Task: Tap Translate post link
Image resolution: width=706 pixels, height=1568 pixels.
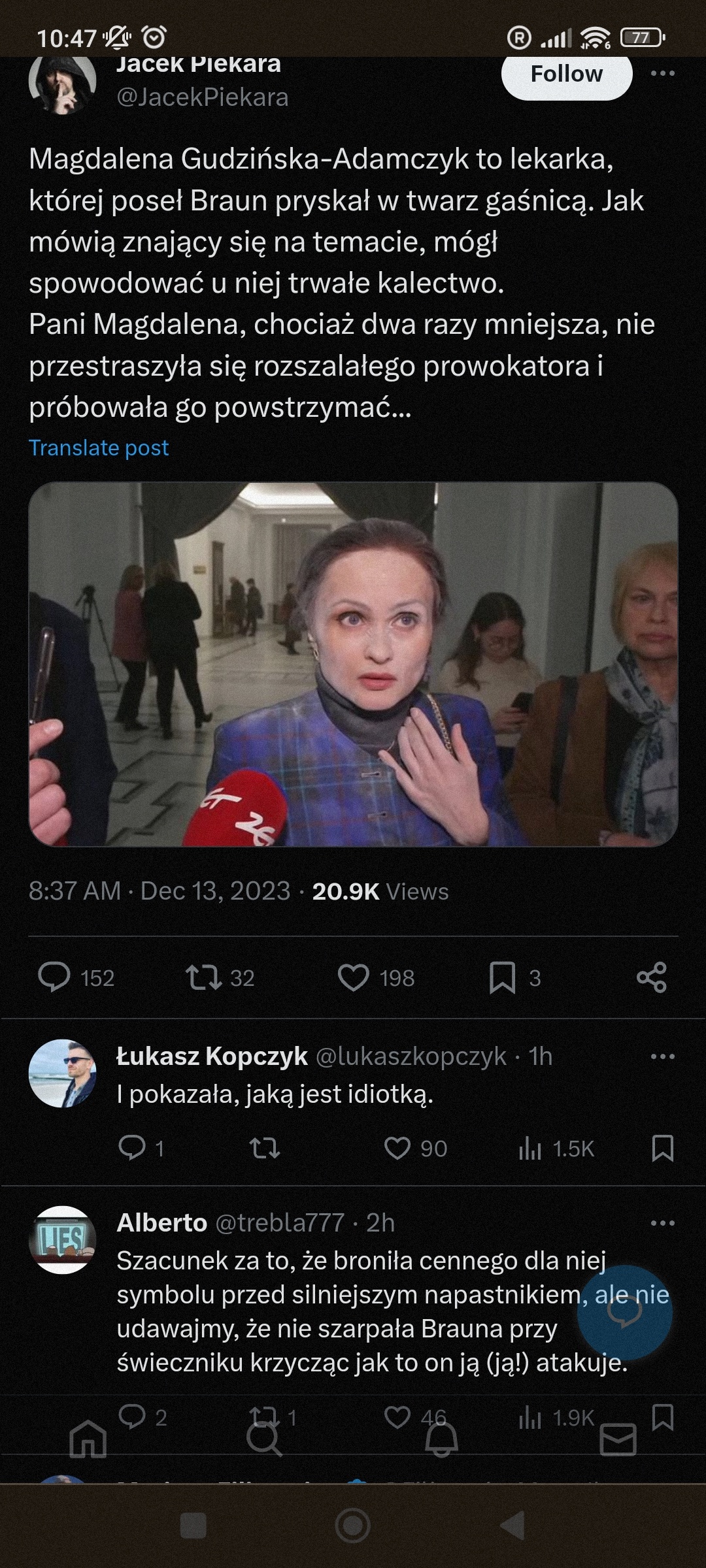Action: tap(99, 448)
